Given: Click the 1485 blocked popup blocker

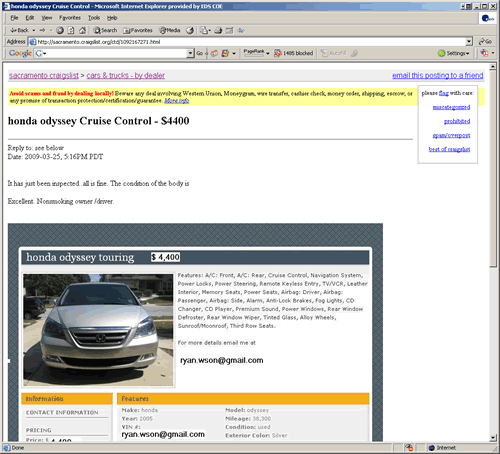Looking at the screenshot, I should coord(294,53).
